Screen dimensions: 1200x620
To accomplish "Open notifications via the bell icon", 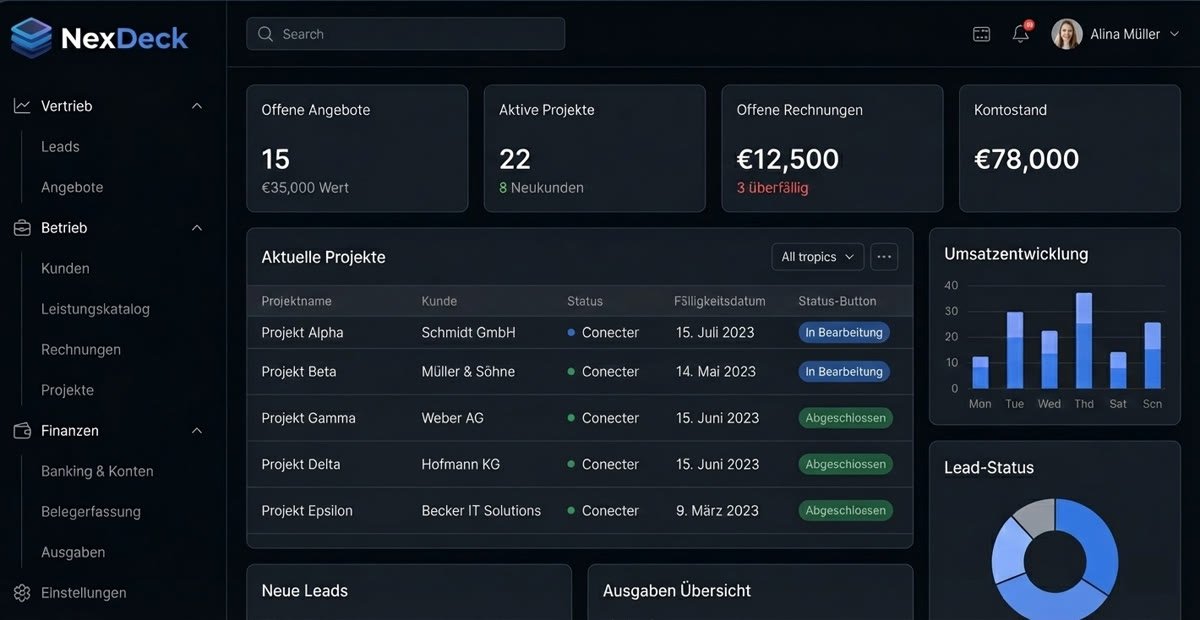I will pyautogui.click(x=1020, y=33).
